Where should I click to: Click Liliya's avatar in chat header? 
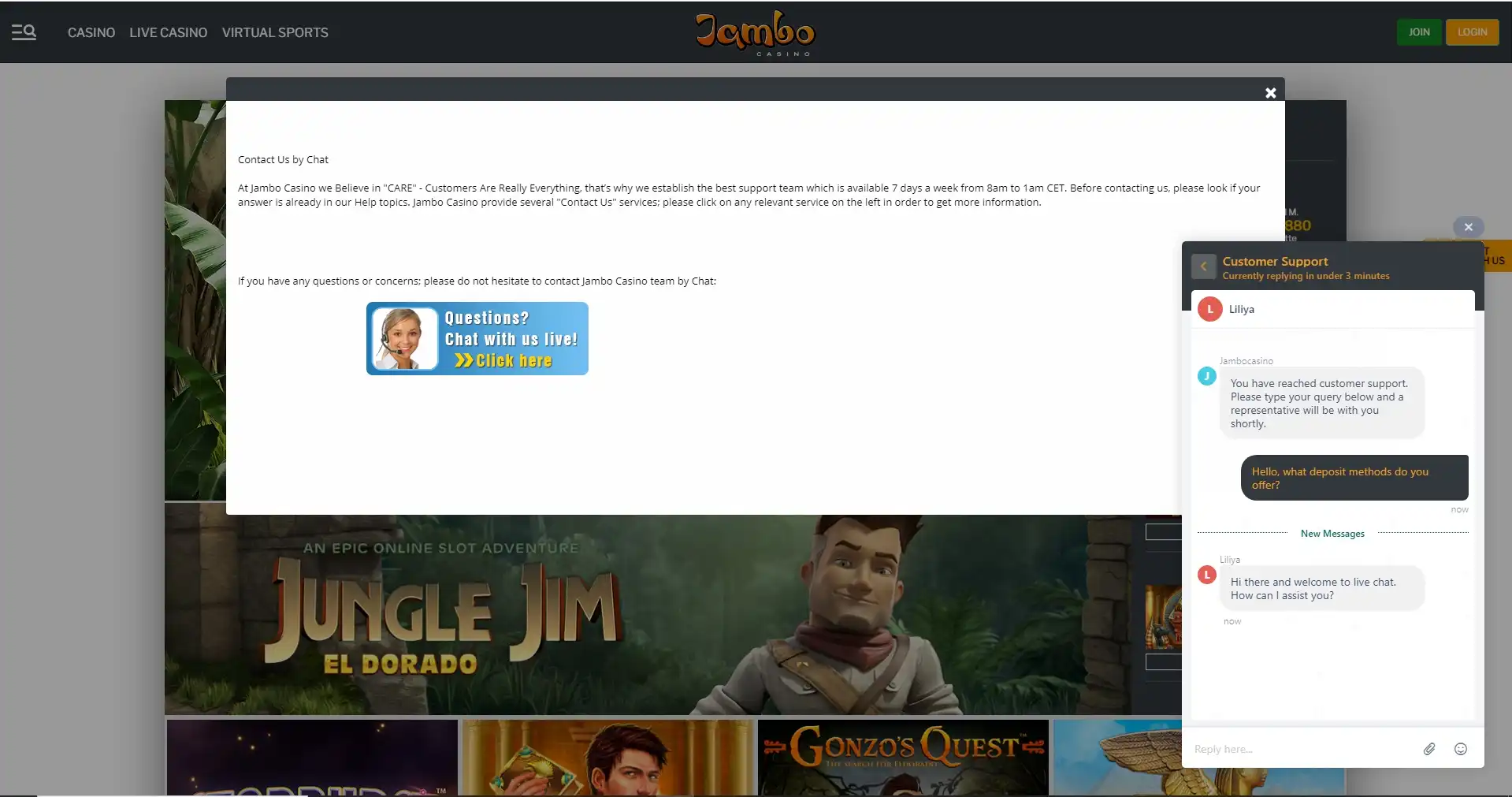(x=1210, y=309)
